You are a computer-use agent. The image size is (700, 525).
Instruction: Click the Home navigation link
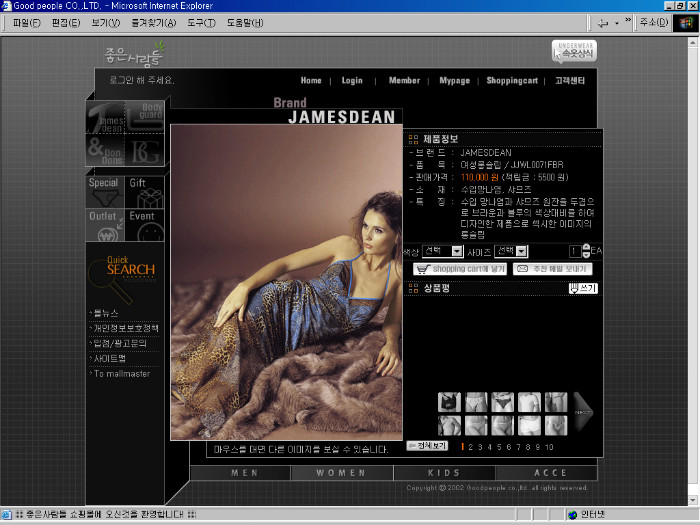[311, 80]
